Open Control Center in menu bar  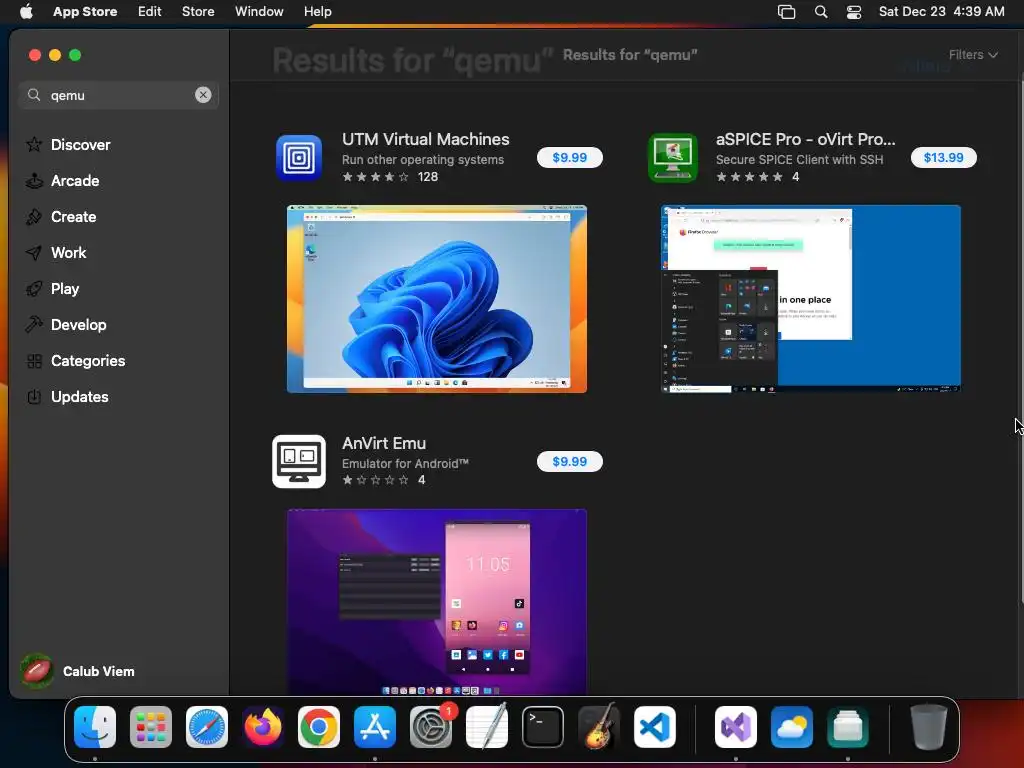pyautogui.click(x=854, y=12)
